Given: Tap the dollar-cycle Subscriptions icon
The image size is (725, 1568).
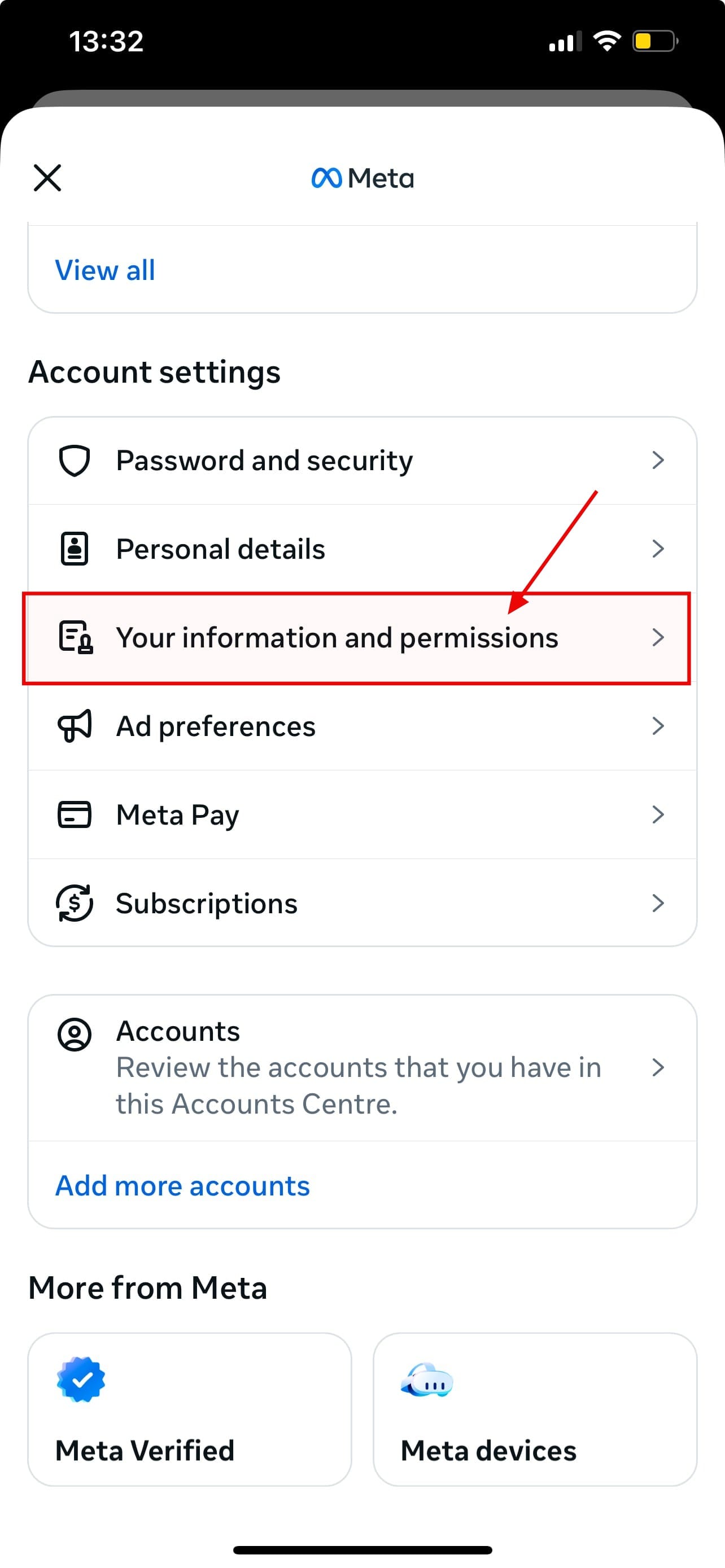Looking at the screenshot, I should click(75, 903).
